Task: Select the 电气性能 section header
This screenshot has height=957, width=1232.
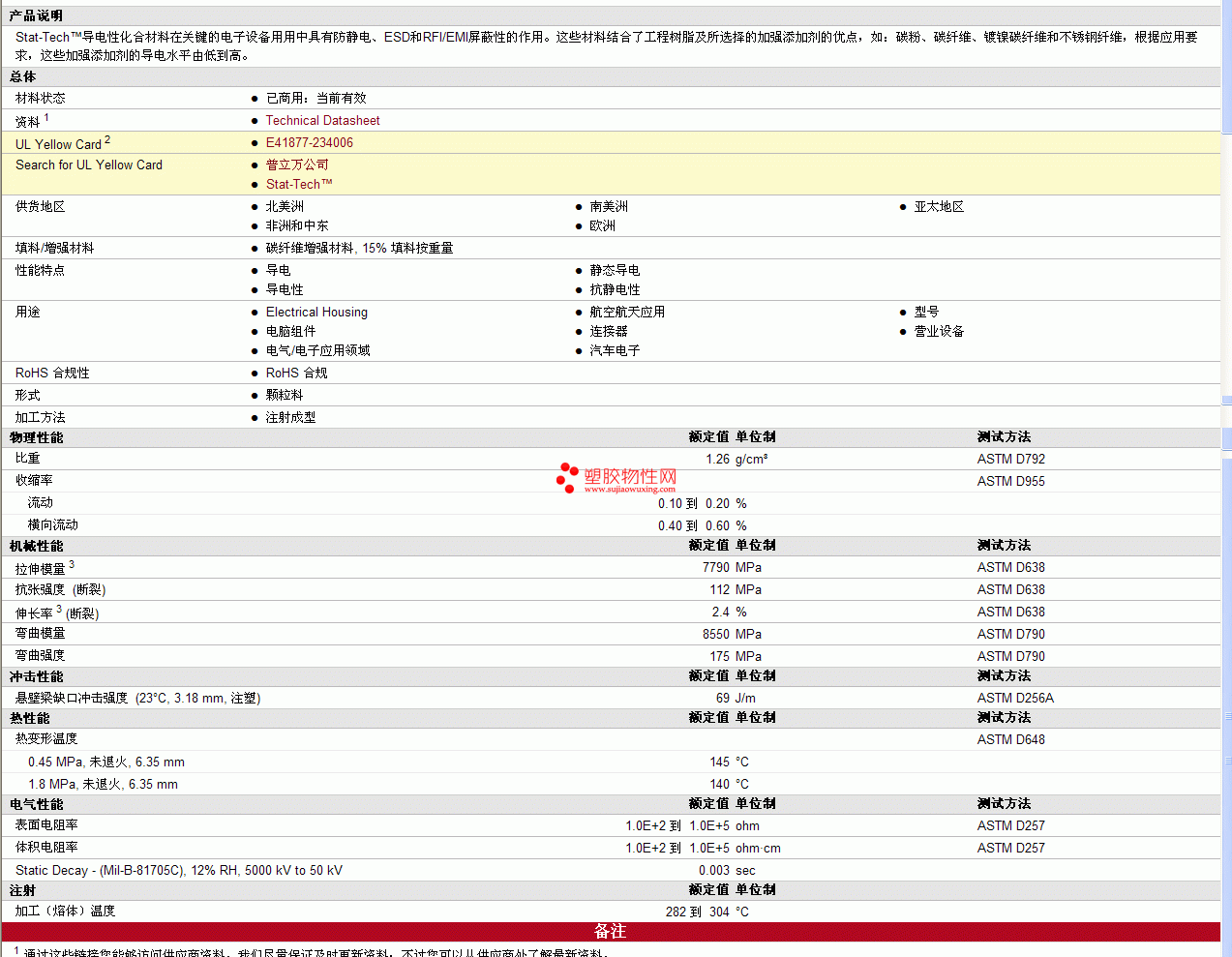Action: pyautogui.click(x=36, y=804)
